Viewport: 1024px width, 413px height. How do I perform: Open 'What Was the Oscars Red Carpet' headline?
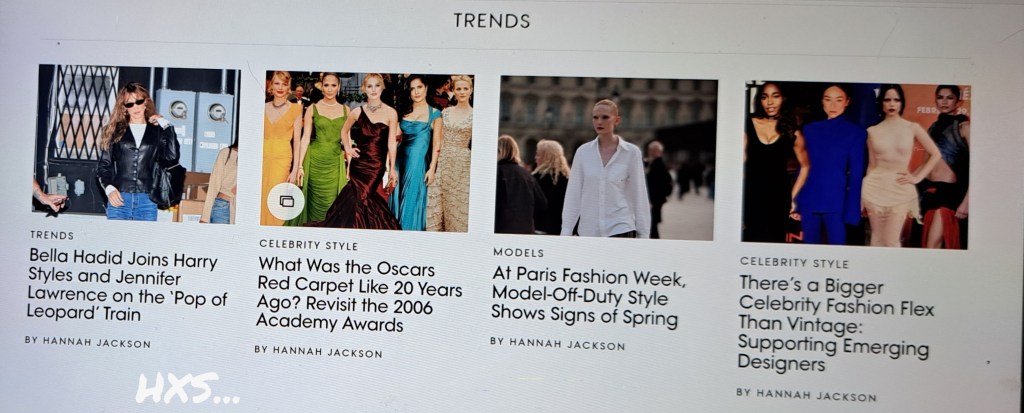tap(359, 295)
